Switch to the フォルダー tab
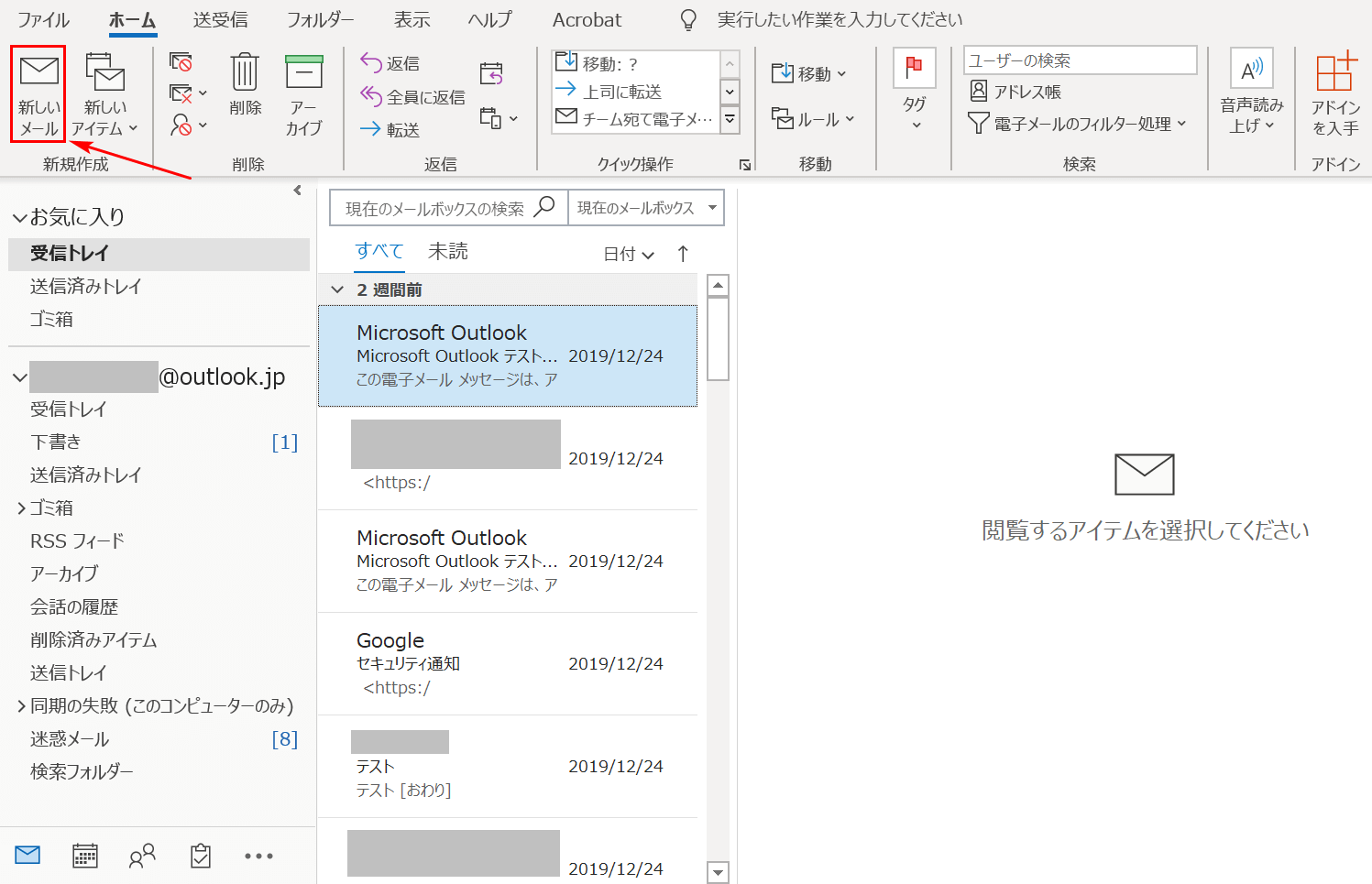 tap(320, 19)
